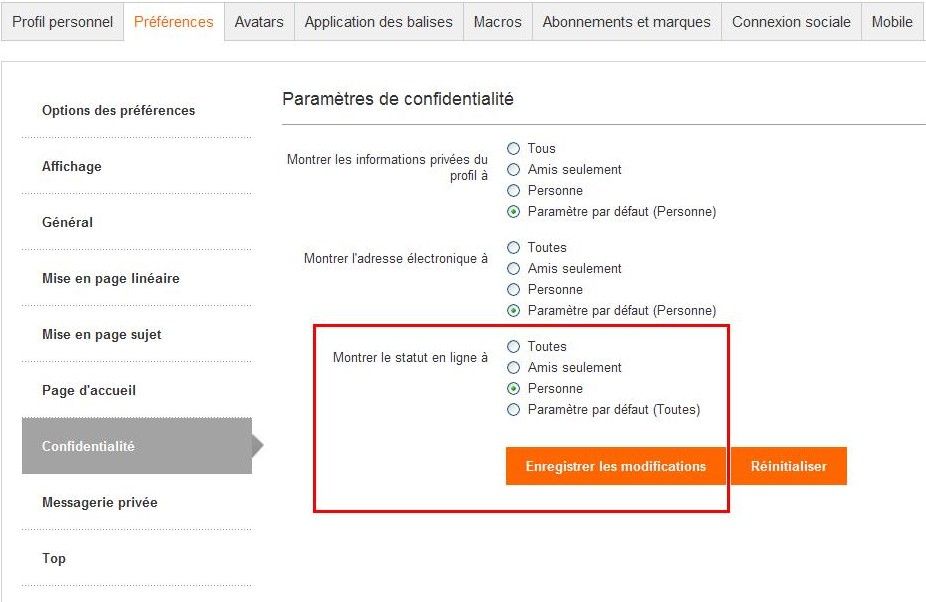This screenshot has width=926, height=602.
Task: Select 'Toutes' for email address visibility
Action: [514, 248]
